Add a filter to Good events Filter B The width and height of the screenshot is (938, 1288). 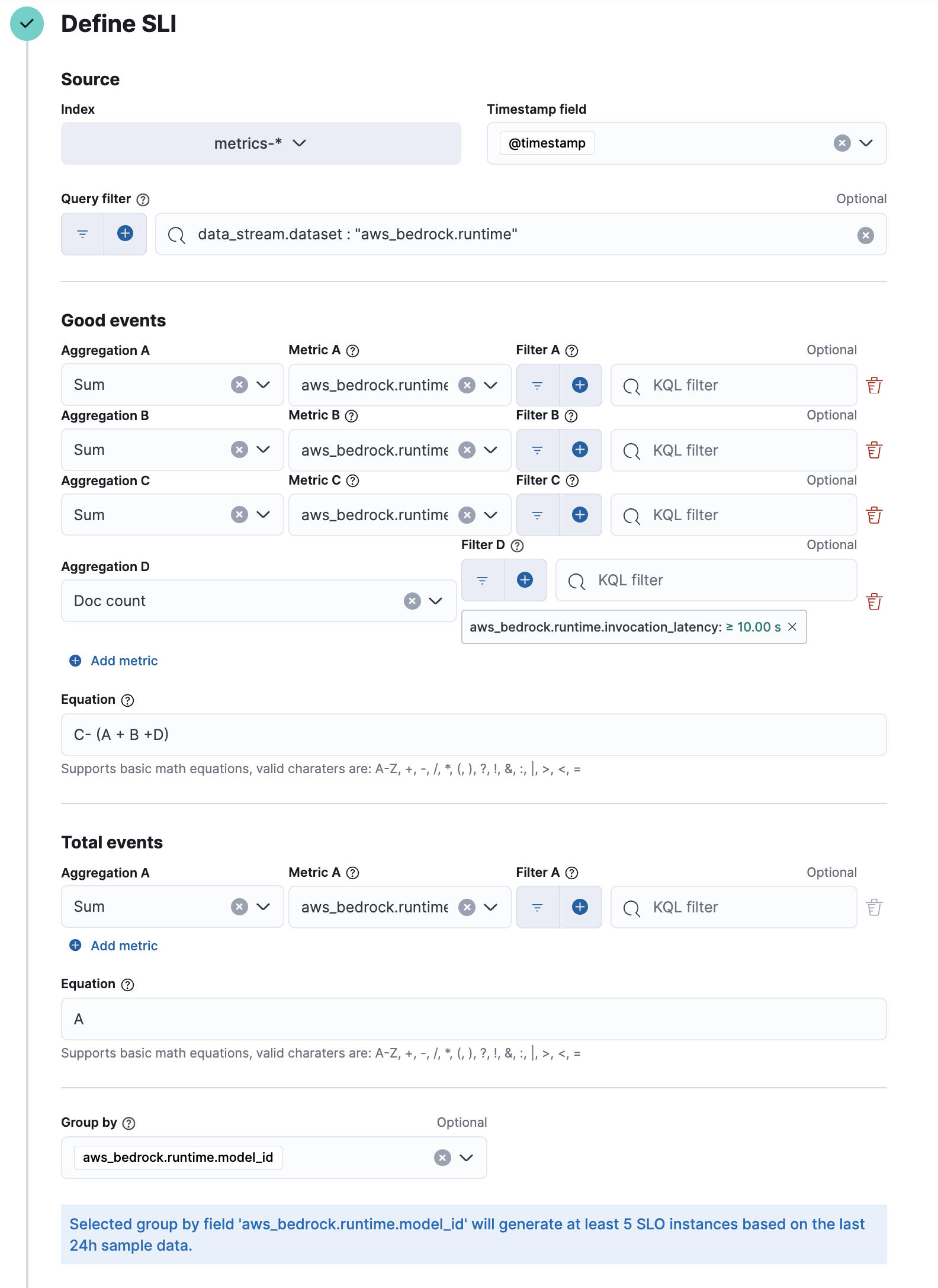point(580,450)
